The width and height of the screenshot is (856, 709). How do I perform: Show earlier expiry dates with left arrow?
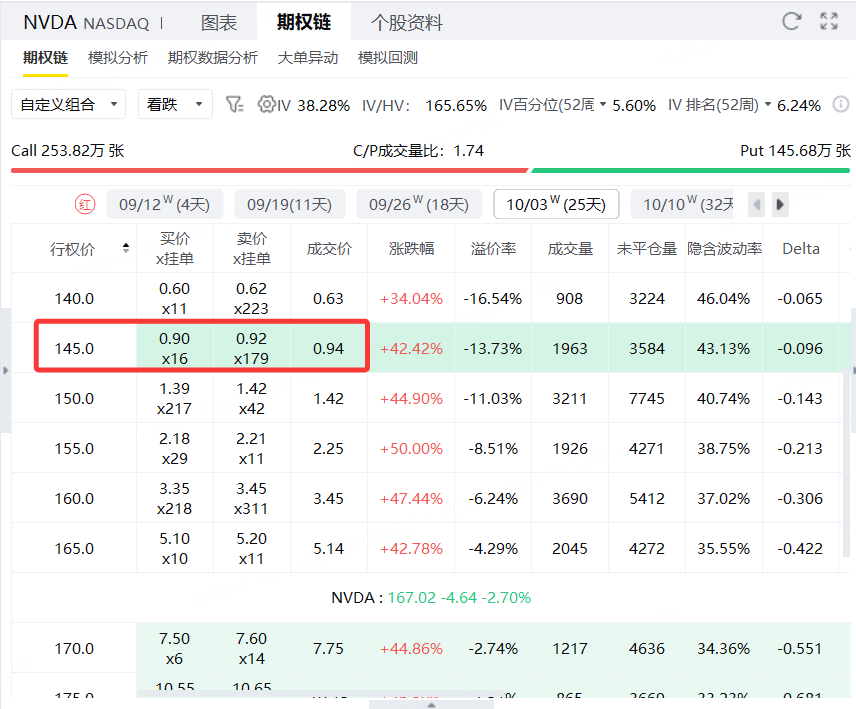pos(757,205)
